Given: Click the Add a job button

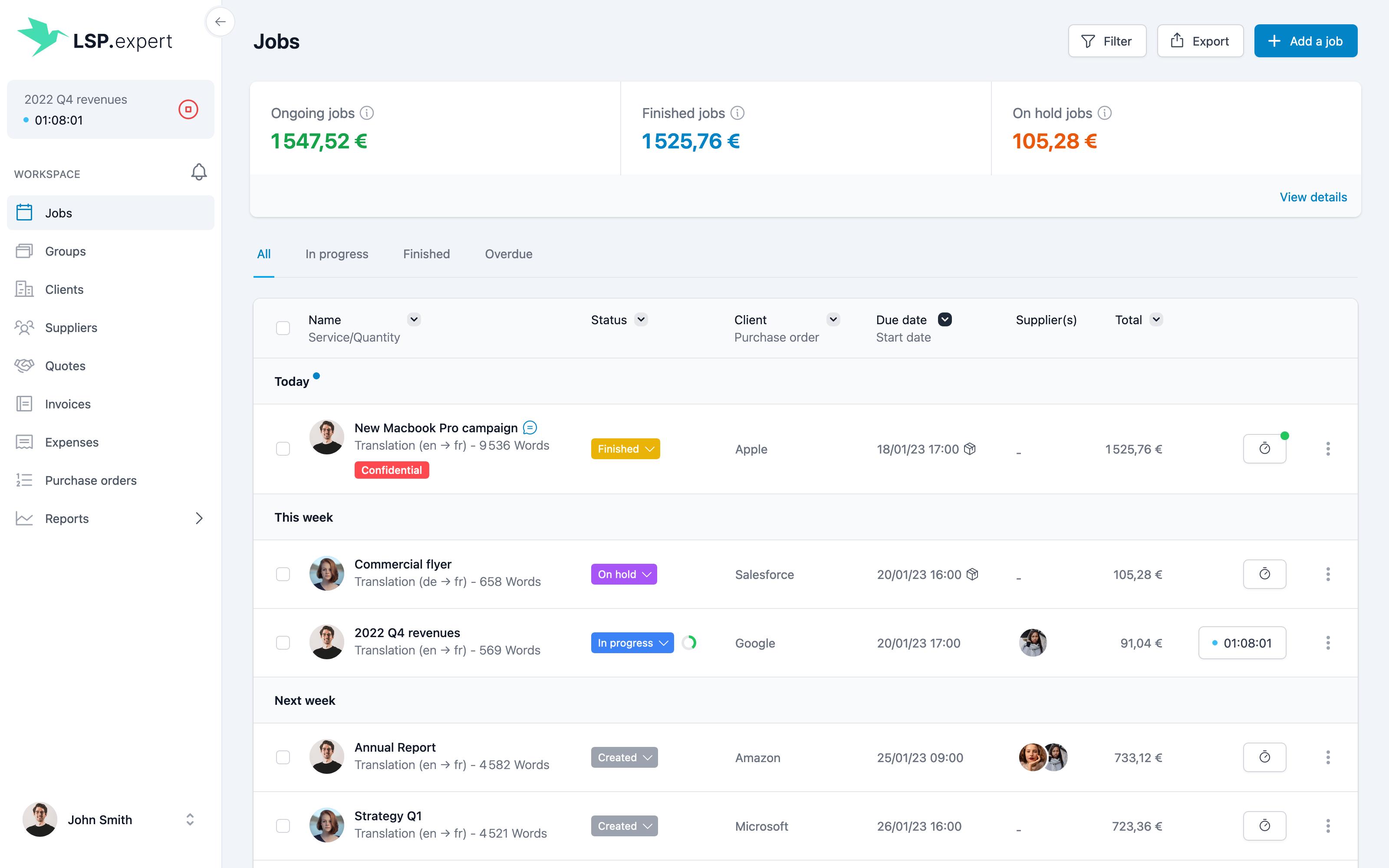Looking at the screenshot, I should point(1305,41).
